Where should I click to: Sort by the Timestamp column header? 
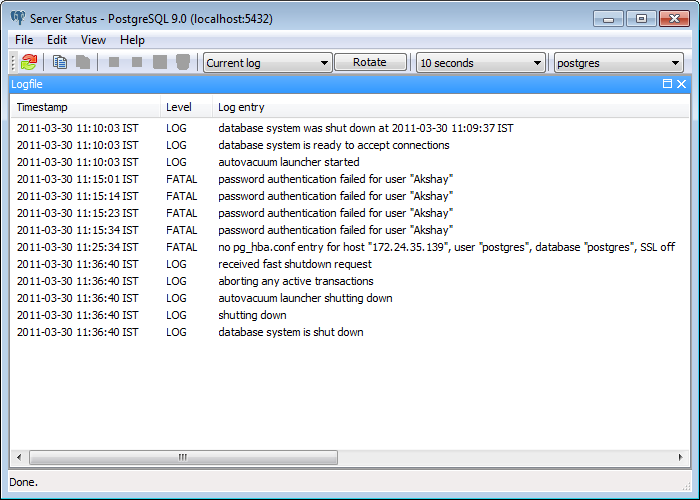coord(85,106)
